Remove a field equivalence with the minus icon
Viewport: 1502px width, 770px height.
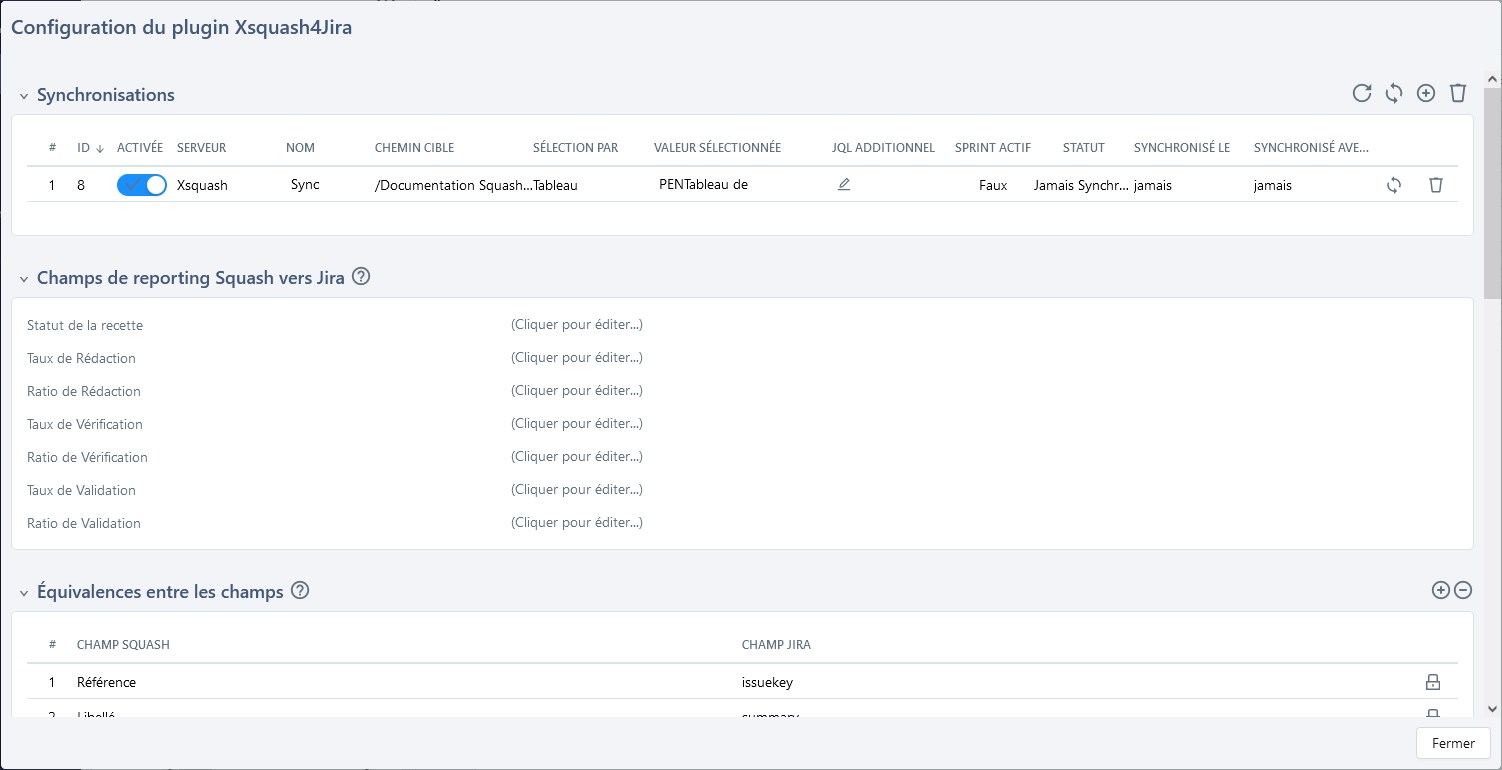tap(1463, 590)
